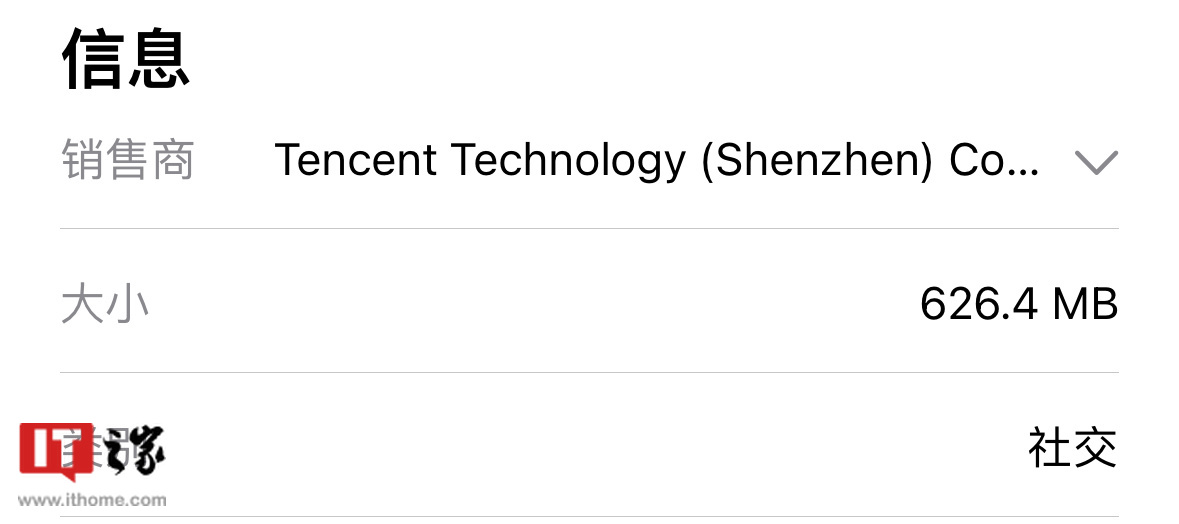The height and width of the screenshot is (524, 1179).
Task: Tap the partially hidden category label
Action: [x=105, y=449]
